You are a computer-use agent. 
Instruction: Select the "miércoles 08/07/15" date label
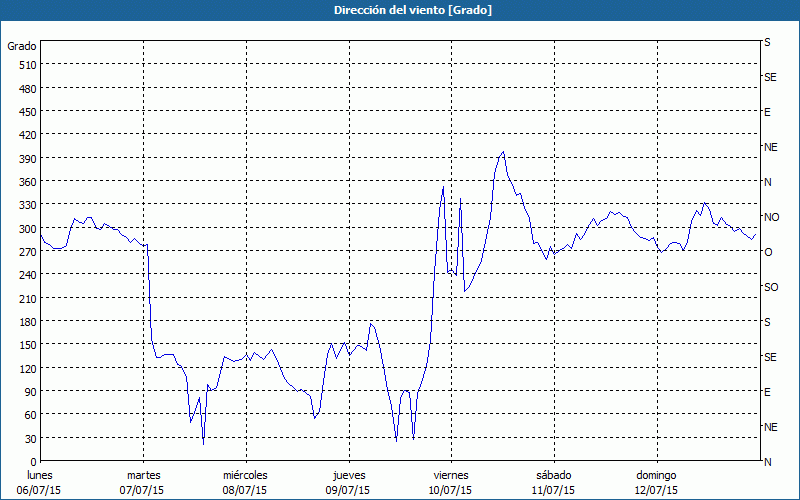245,483
